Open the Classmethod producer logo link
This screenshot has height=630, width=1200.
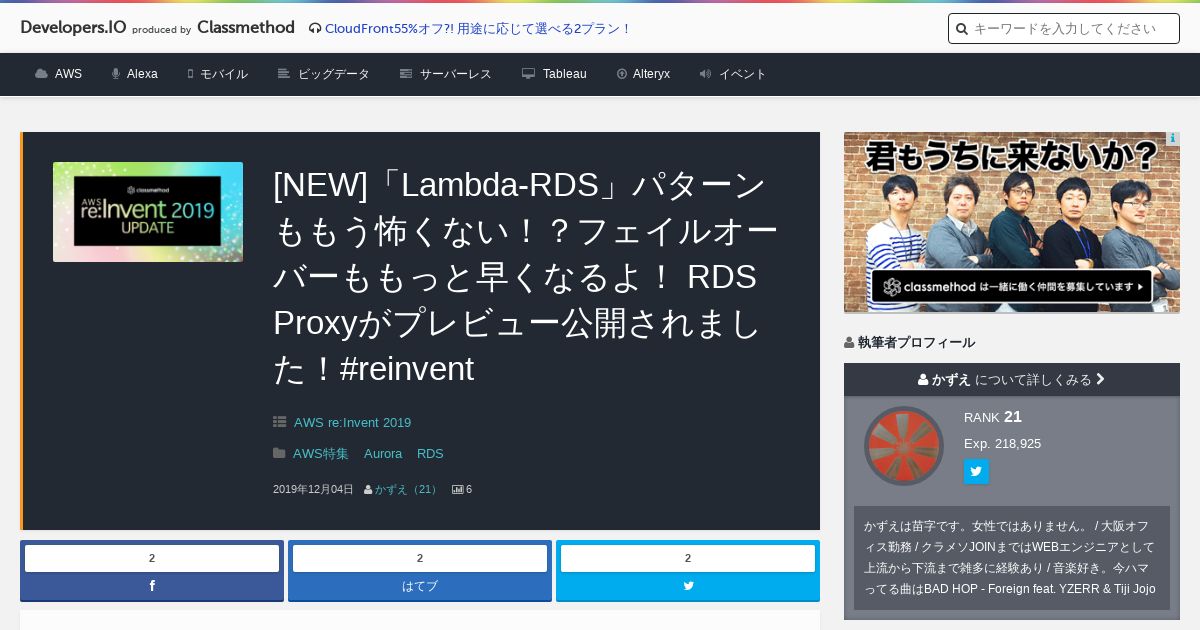[x=246, y=28]
